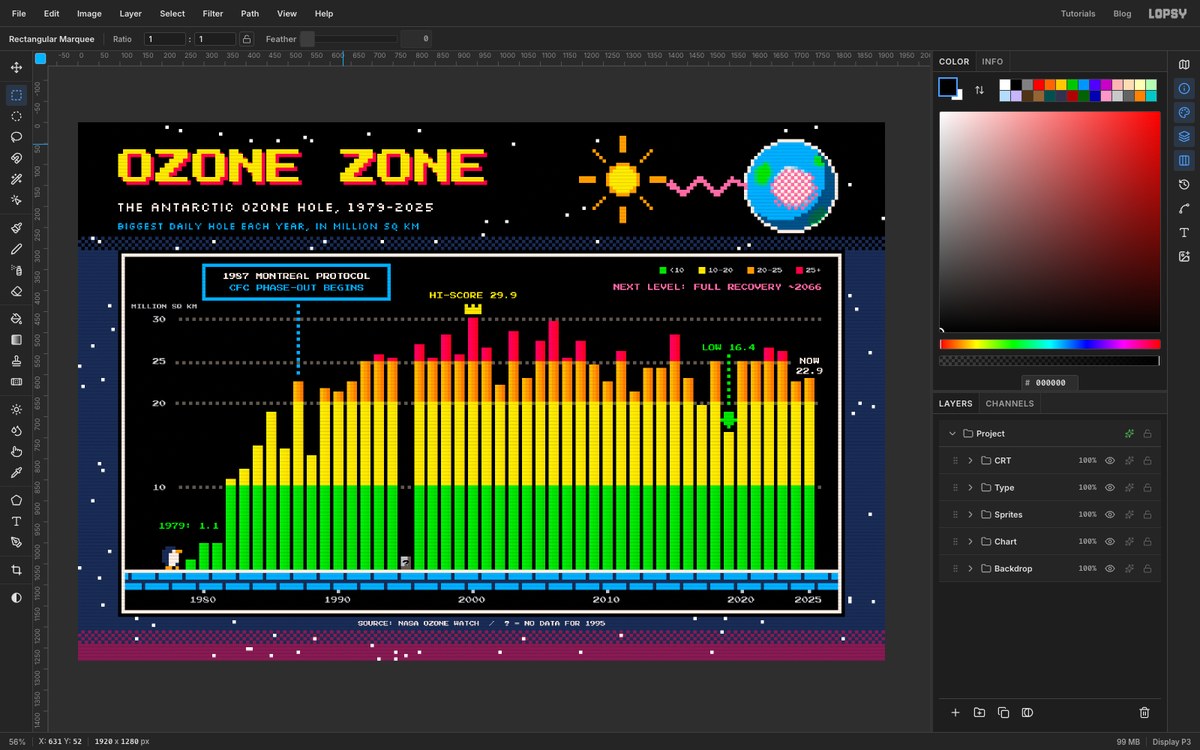Add a layer mask
Screen dimensions: 1200x750
[x=1027, y=712]
